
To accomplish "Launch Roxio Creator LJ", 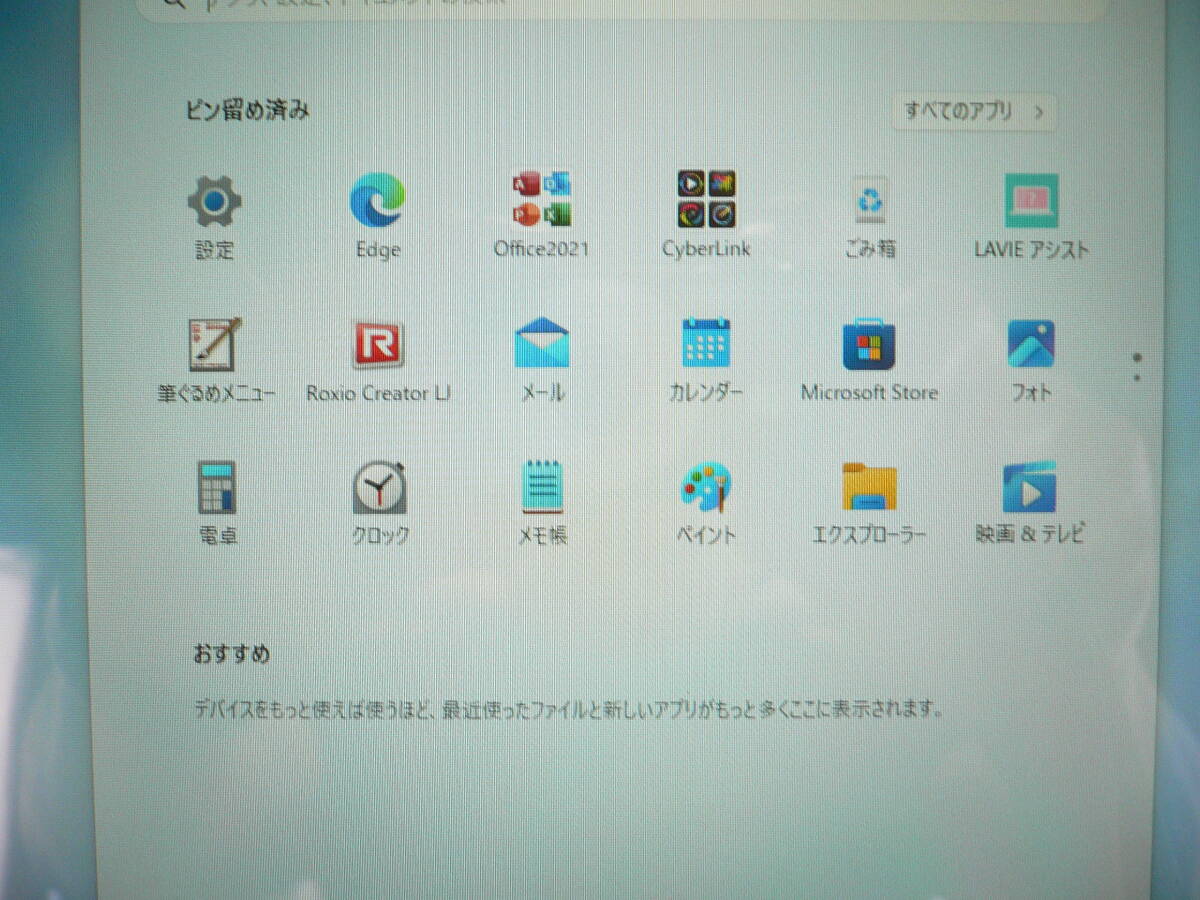I will 378,361.
